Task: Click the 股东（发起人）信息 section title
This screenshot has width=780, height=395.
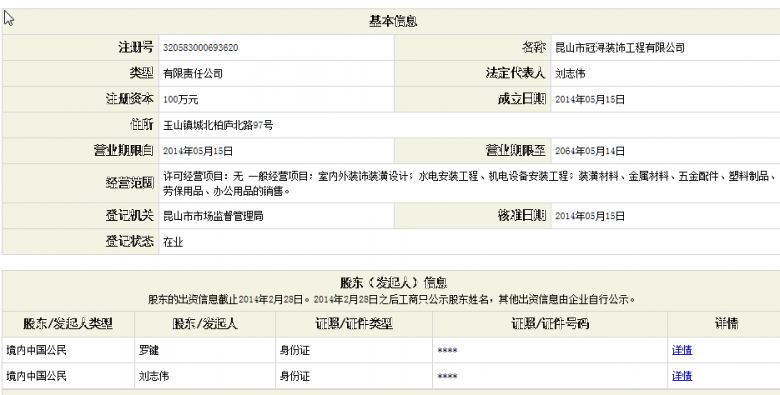Action: coord(393,283)
